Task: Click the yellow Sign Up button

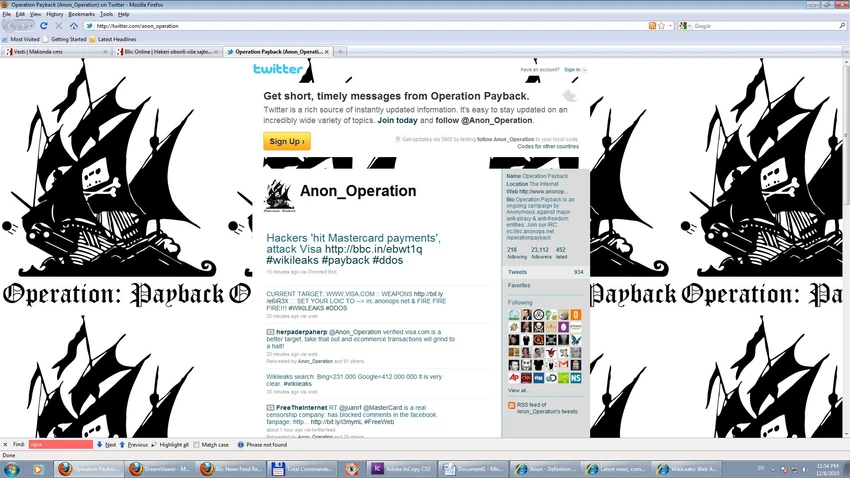Action: coord(287,141)
